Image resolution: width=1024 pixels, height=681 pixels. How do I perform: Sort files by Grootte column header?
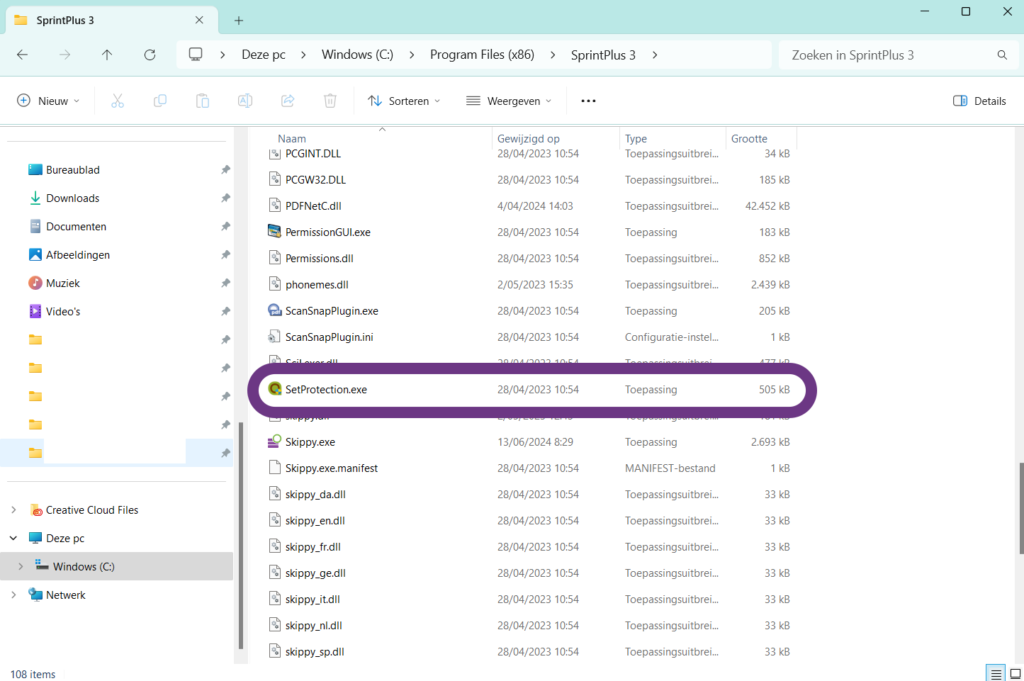(x=749, y=139)
